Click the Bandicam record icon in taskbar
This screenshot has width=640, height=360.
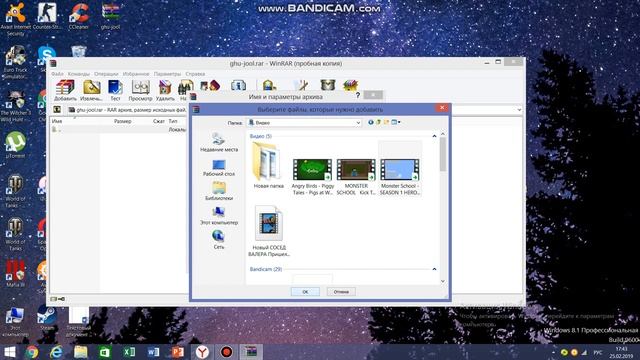227,352
